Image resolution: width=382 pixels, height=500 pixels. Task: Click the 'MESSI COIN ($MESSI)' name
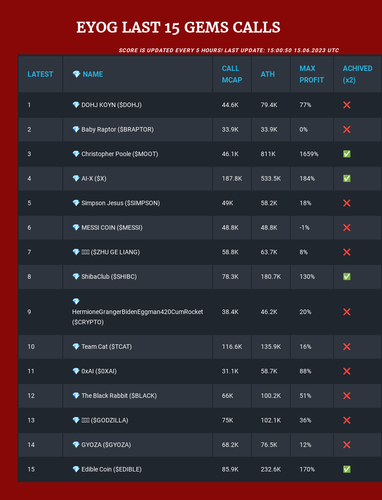click(112, 227)
